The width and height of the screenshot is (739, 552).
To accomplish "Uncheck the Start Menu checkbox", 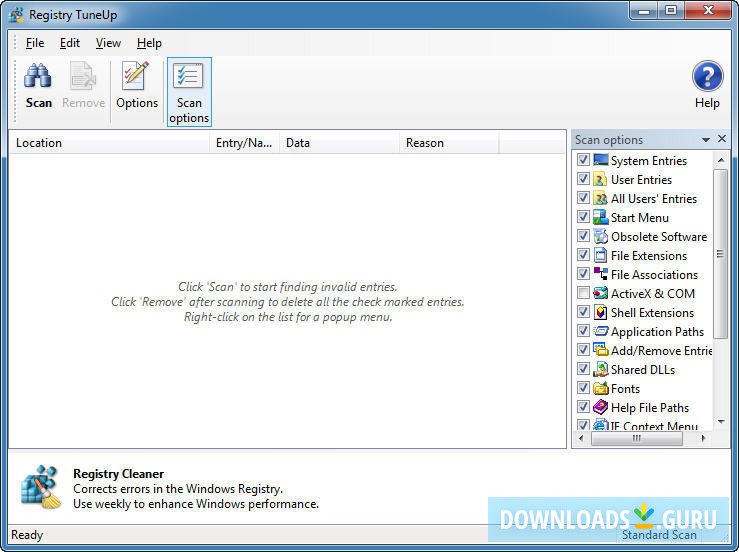I will (x=583, y=217).
